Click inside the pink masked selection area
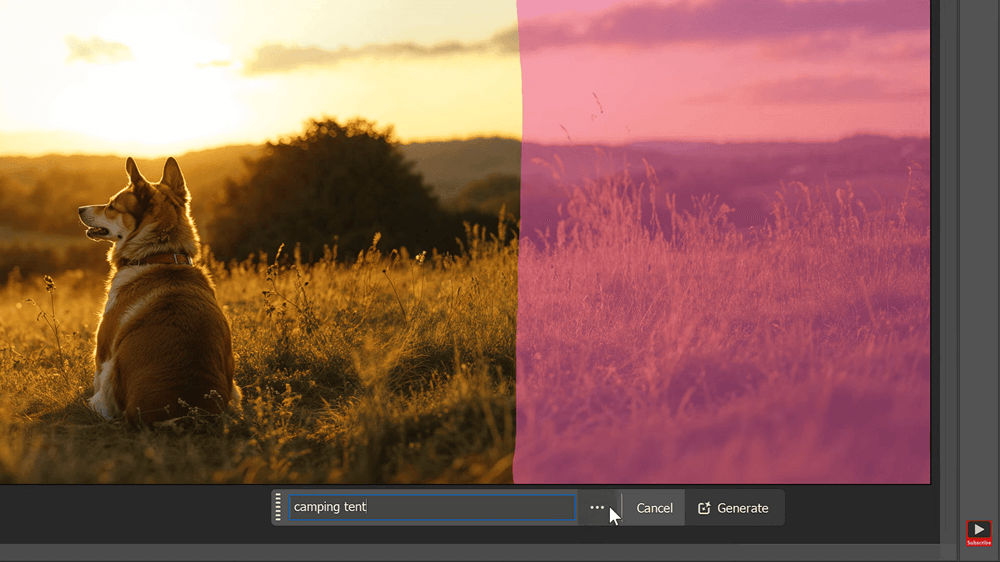The height and width of the screenshot is (562, 1000). (x=723, y=242)
